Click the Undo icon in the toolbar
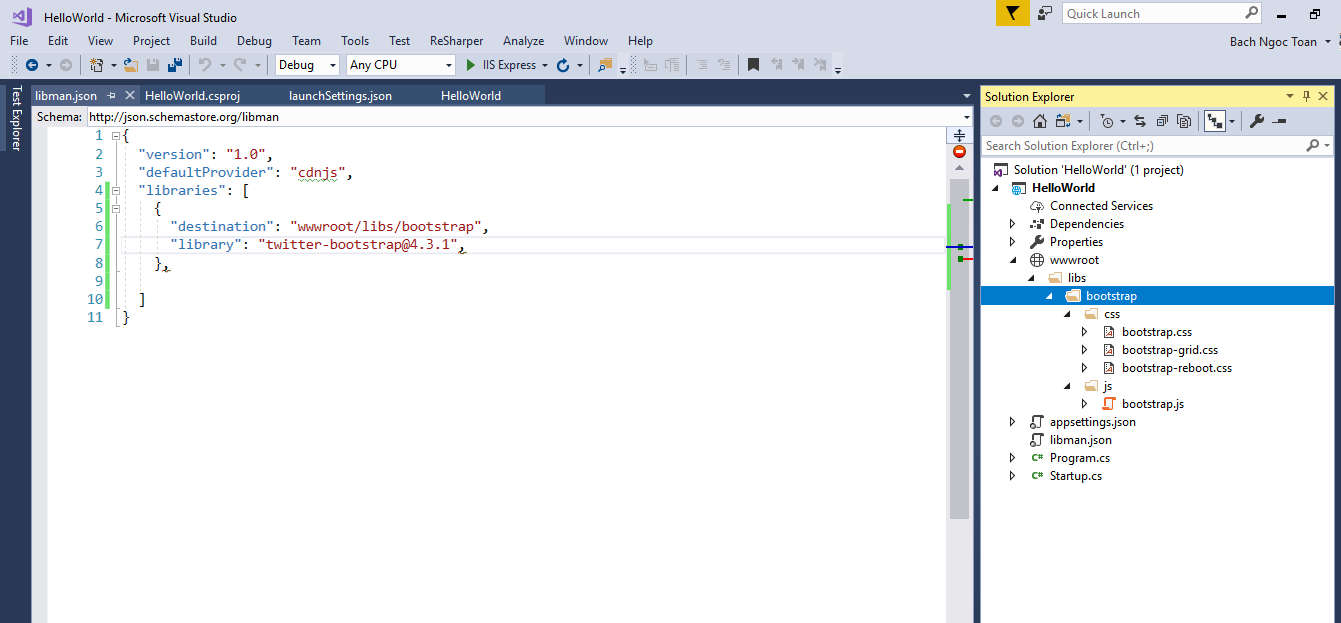 tap(203, 64)
